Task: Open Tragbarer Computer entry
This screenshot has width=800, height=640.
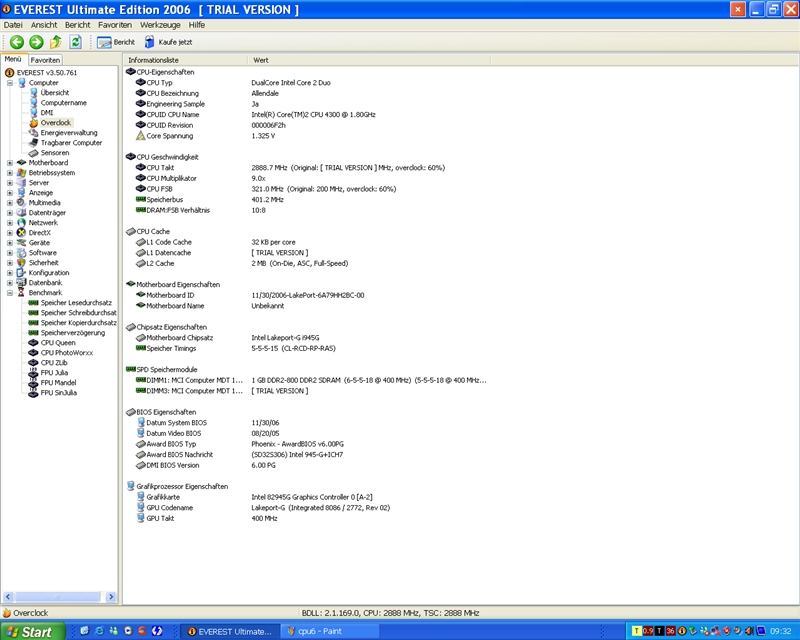Action: click(x=71, y=142)
